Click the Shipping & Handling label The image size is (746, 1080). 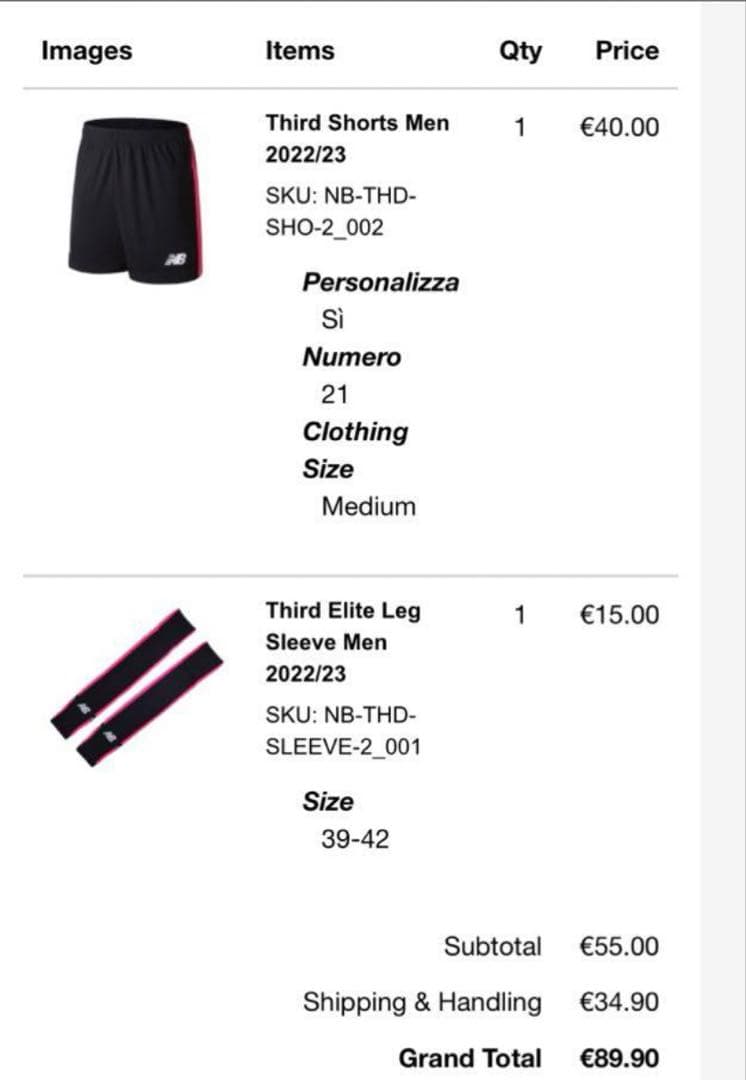(422, 1002)
